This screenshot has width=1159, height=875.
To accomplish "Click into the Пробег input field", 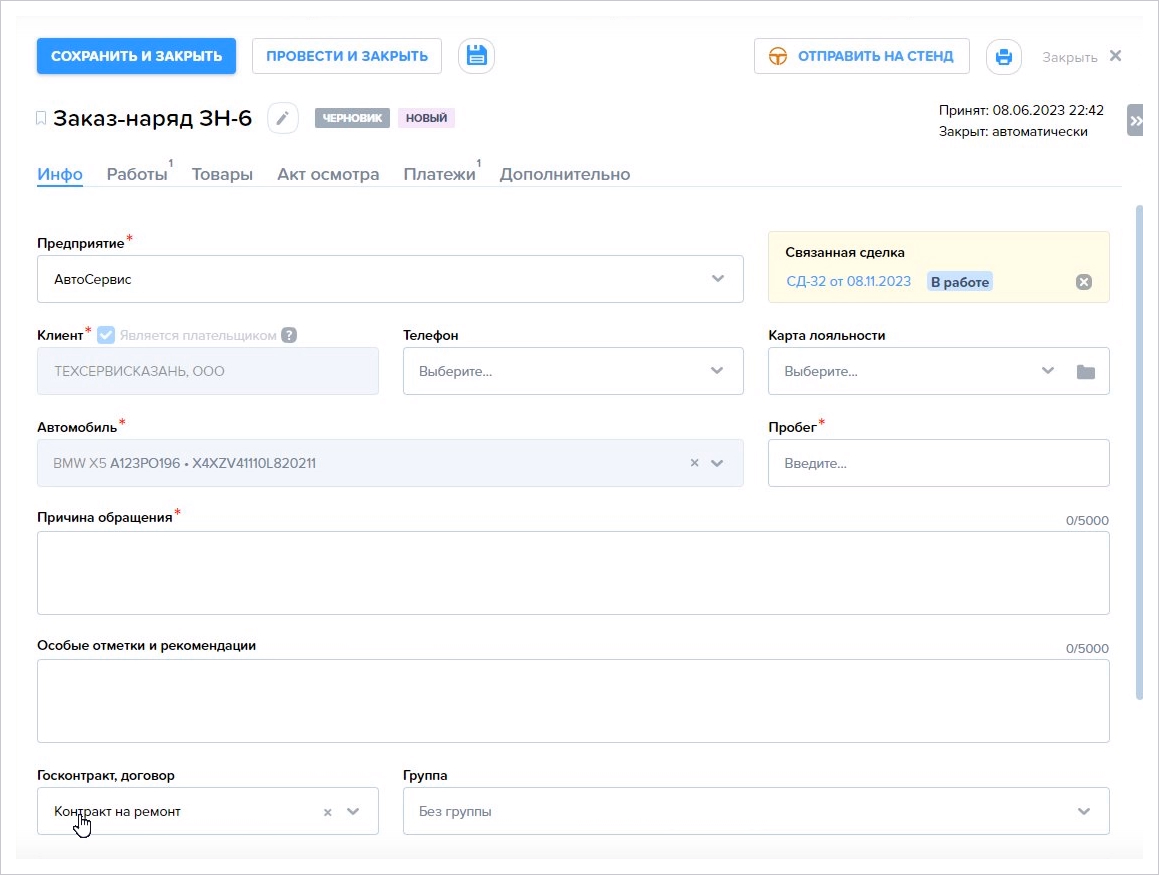I will (938, 463).
